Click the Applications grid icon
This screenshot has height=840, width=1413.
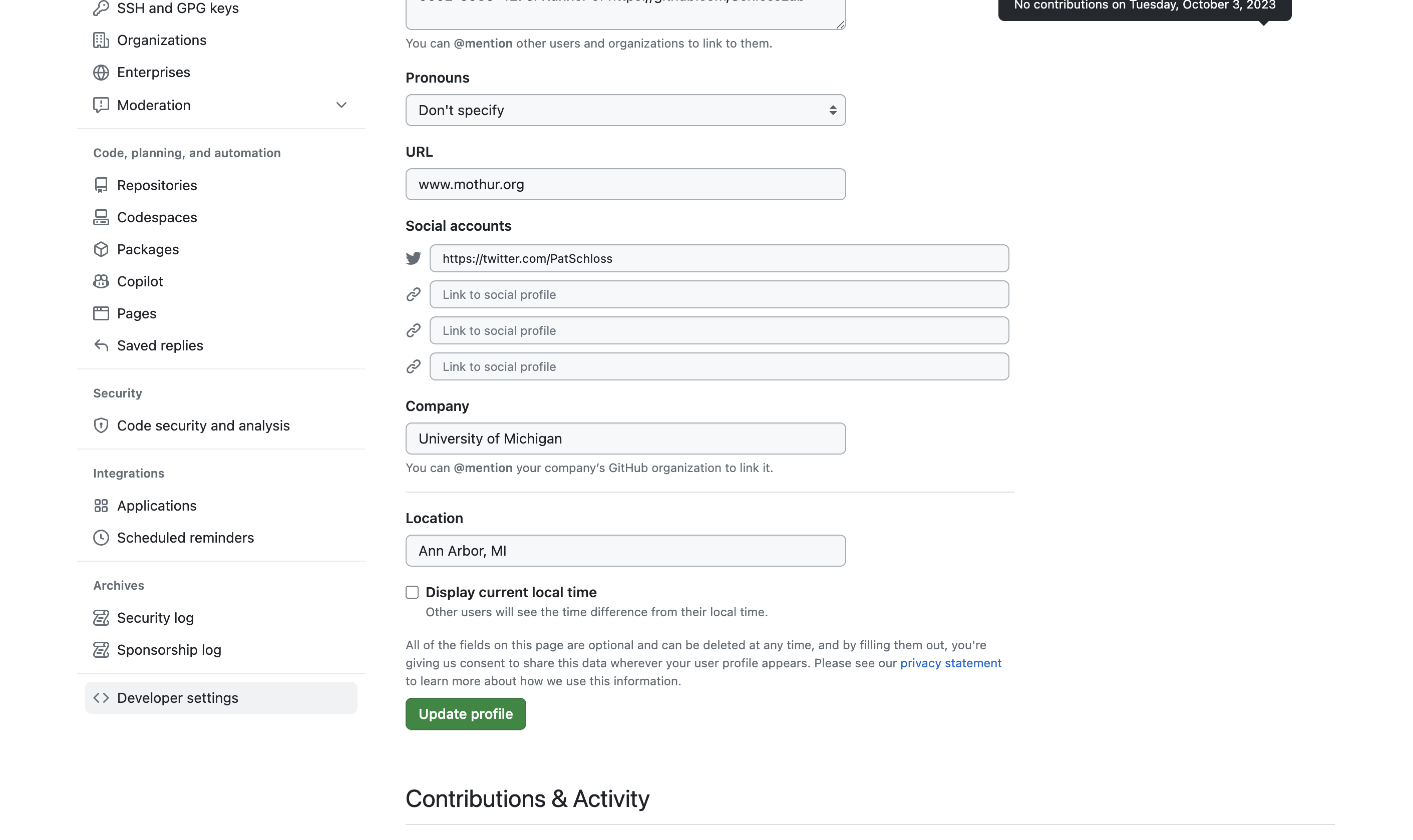[x=101, y=506]
